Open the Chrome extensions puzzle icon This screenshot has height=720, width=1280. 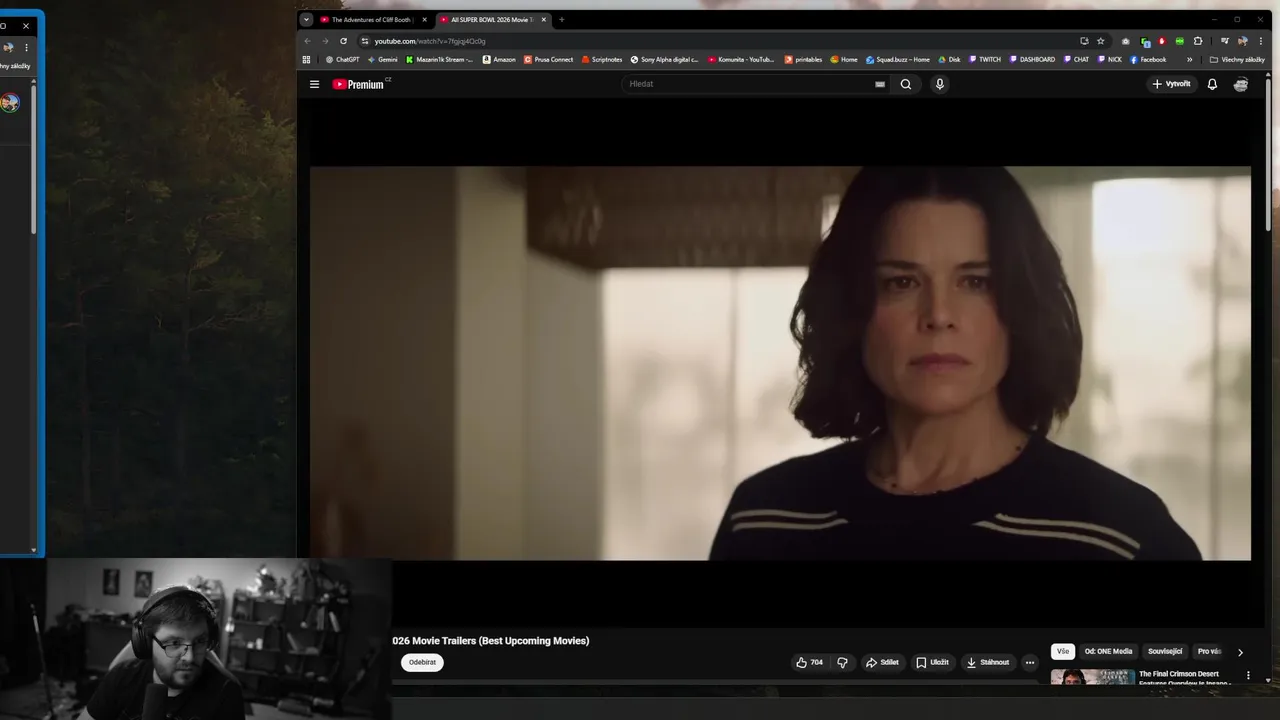coord(1198,41)
